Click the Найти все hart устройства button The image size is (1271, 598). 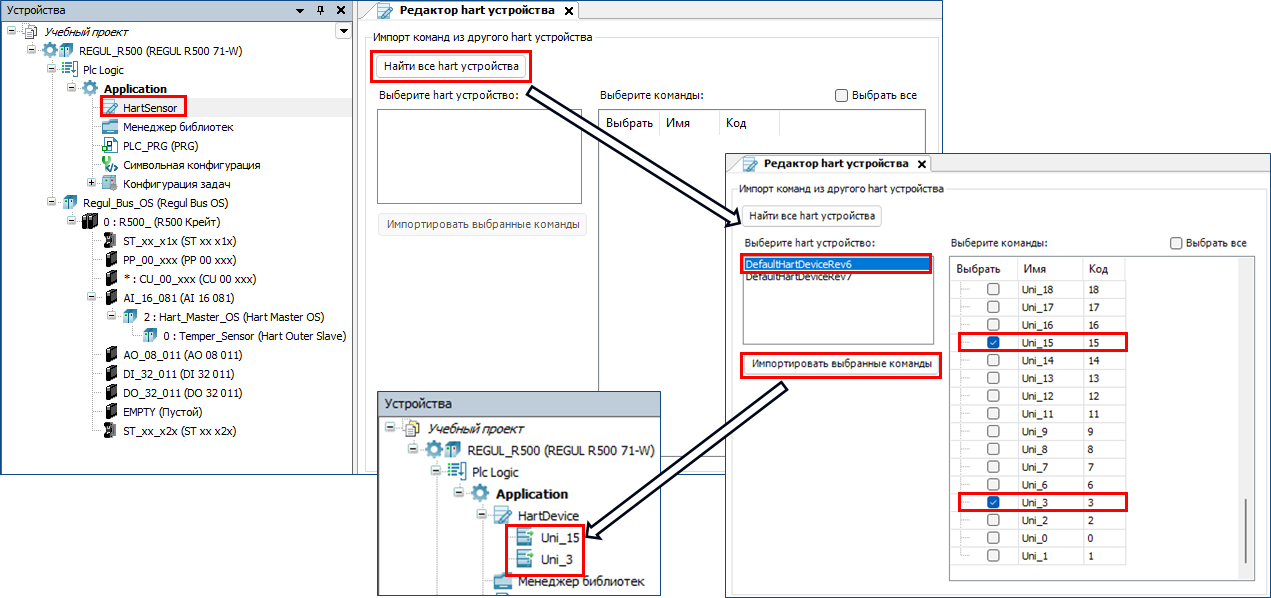coord(452,67)
